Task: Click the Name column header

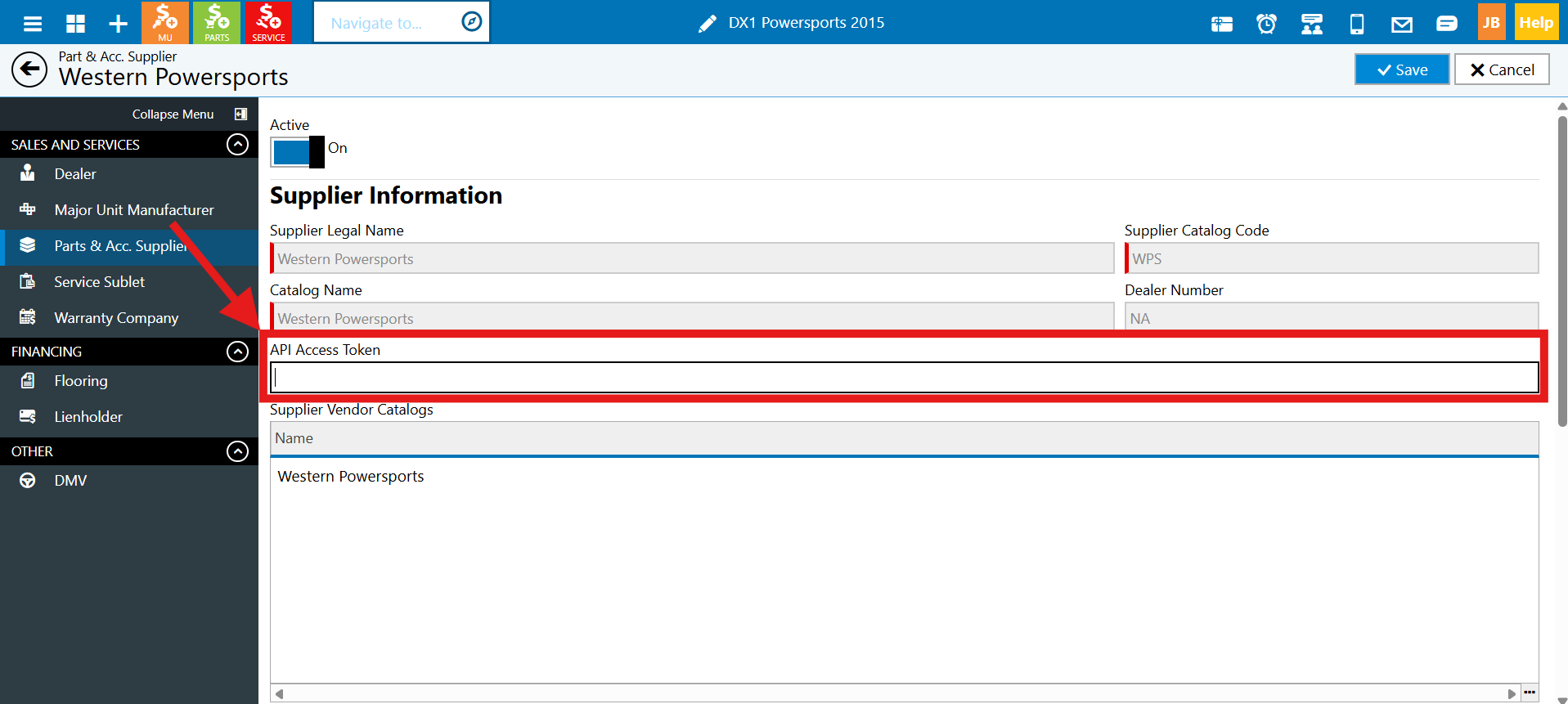Action: (904, 438)
